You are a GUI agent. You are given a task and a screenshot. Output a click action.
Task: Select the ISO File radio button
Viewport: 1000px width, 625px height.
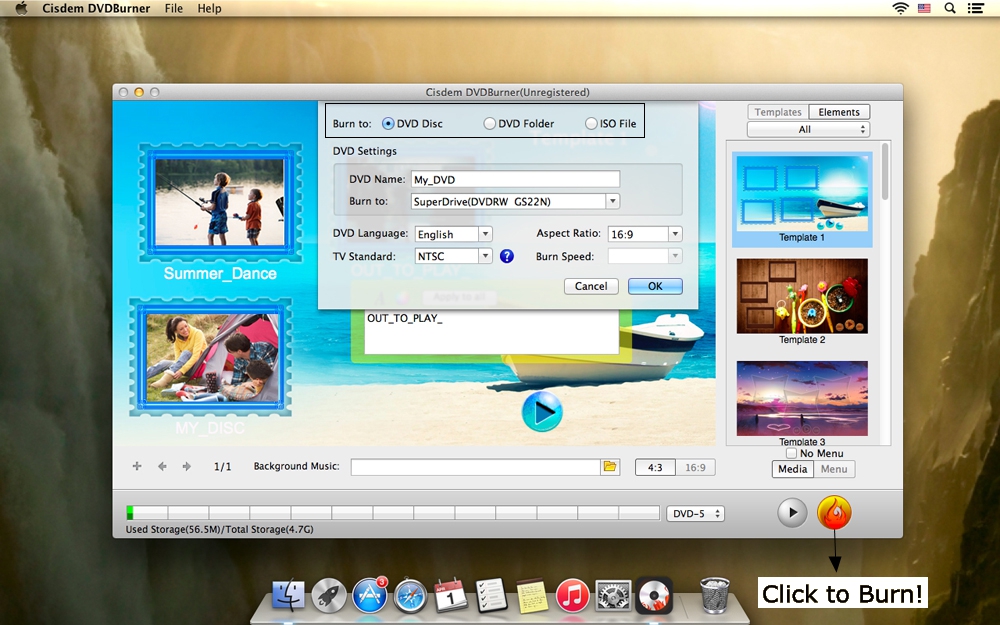click(x=591, y=124)
